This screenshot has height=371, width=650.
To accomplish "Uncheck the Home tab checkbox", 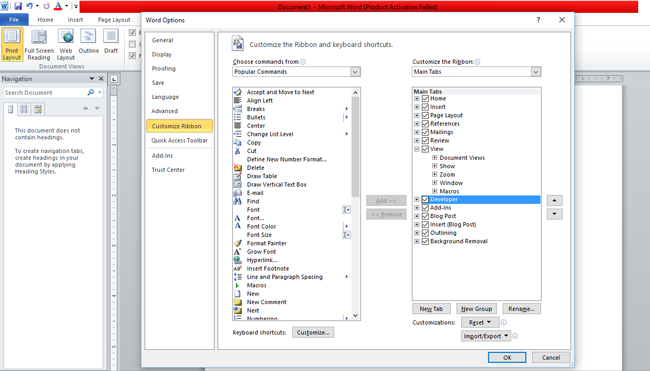I will (425, 99).
